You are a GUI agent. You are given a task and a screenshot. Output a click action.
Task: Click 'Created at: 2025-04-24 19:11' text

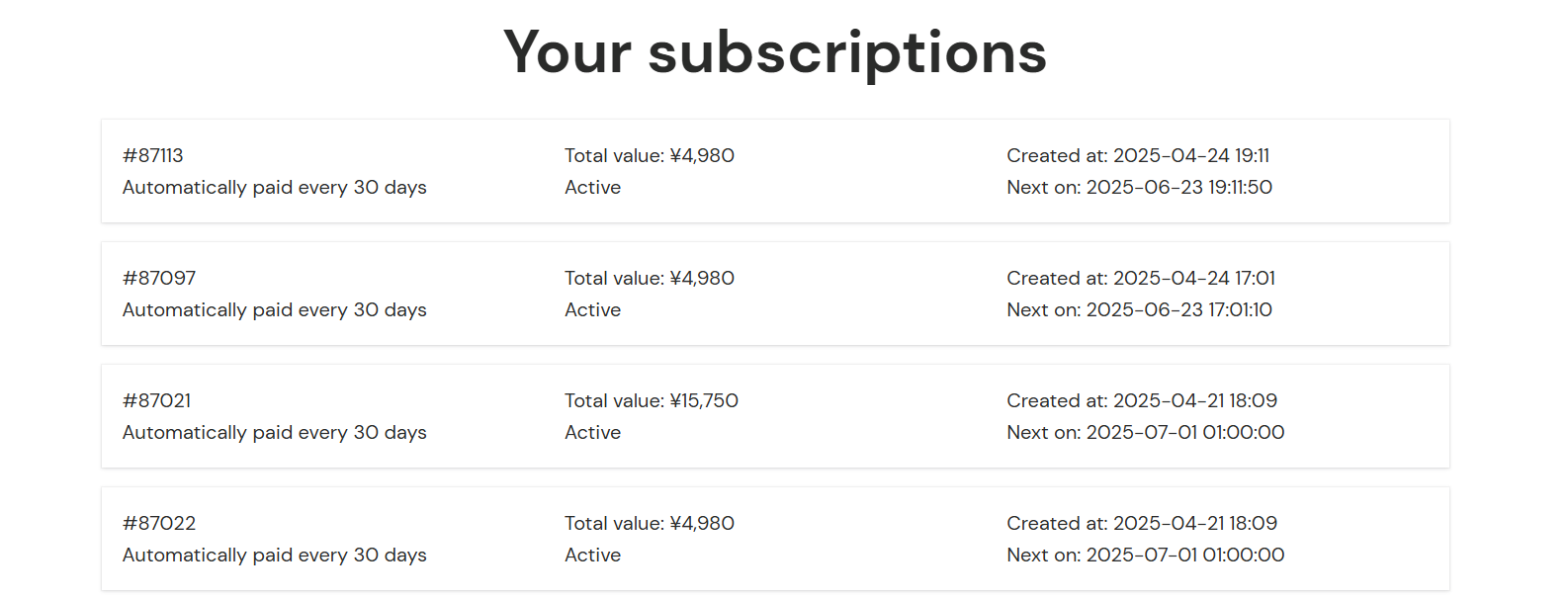tap(1138, 155)
